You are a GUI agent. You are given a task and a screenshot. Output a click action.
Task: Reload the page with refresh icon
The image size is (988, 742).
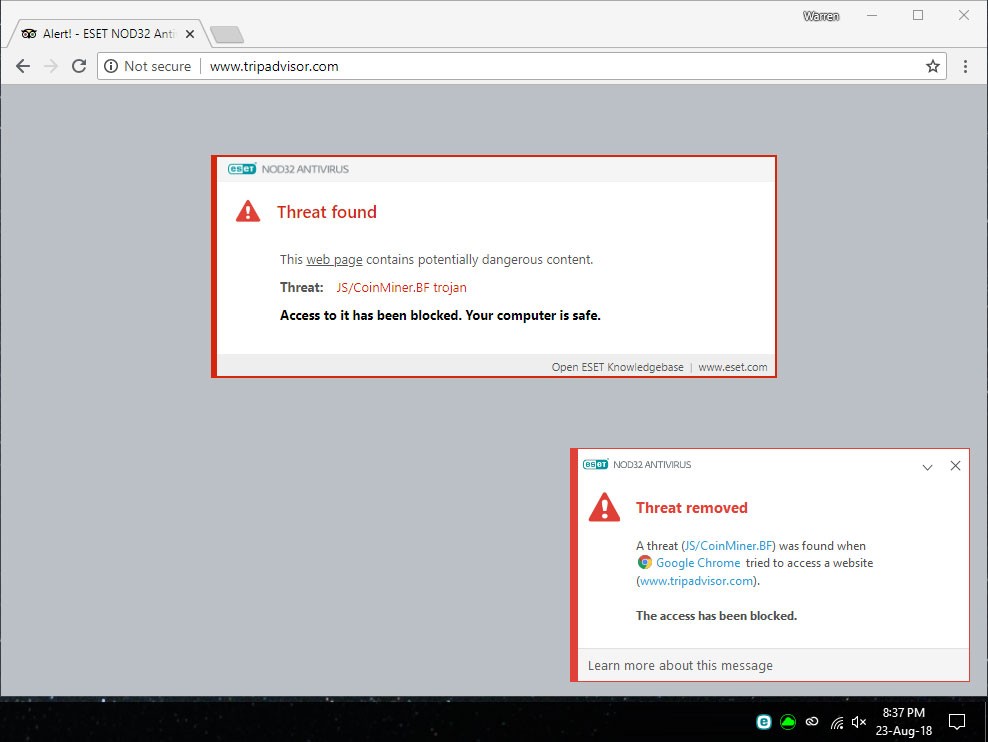tap(79, 66)
